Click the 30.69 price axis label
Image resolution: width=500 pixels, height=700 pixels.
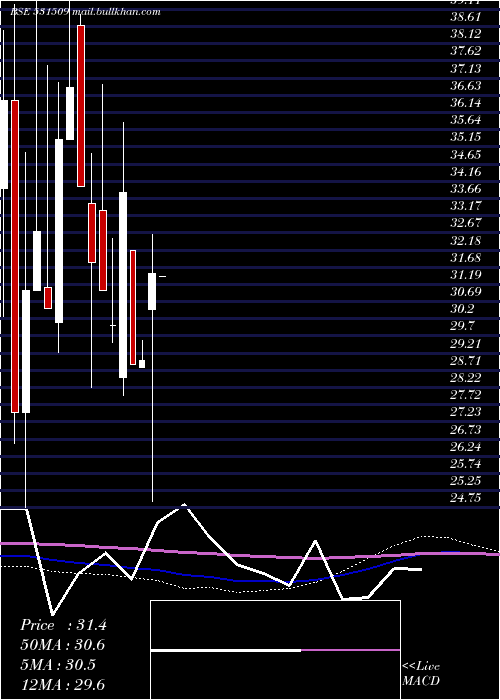[466, 292]
